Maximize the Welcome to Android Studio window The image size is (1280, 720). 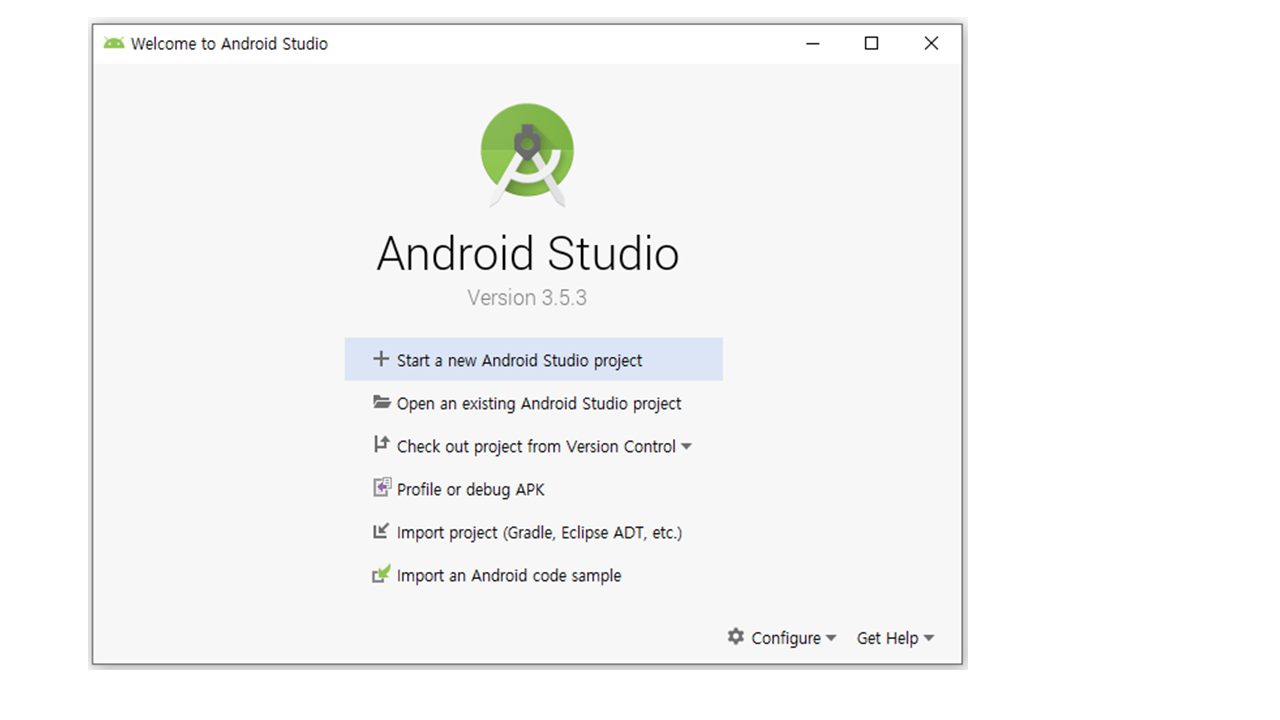point(871,43)
